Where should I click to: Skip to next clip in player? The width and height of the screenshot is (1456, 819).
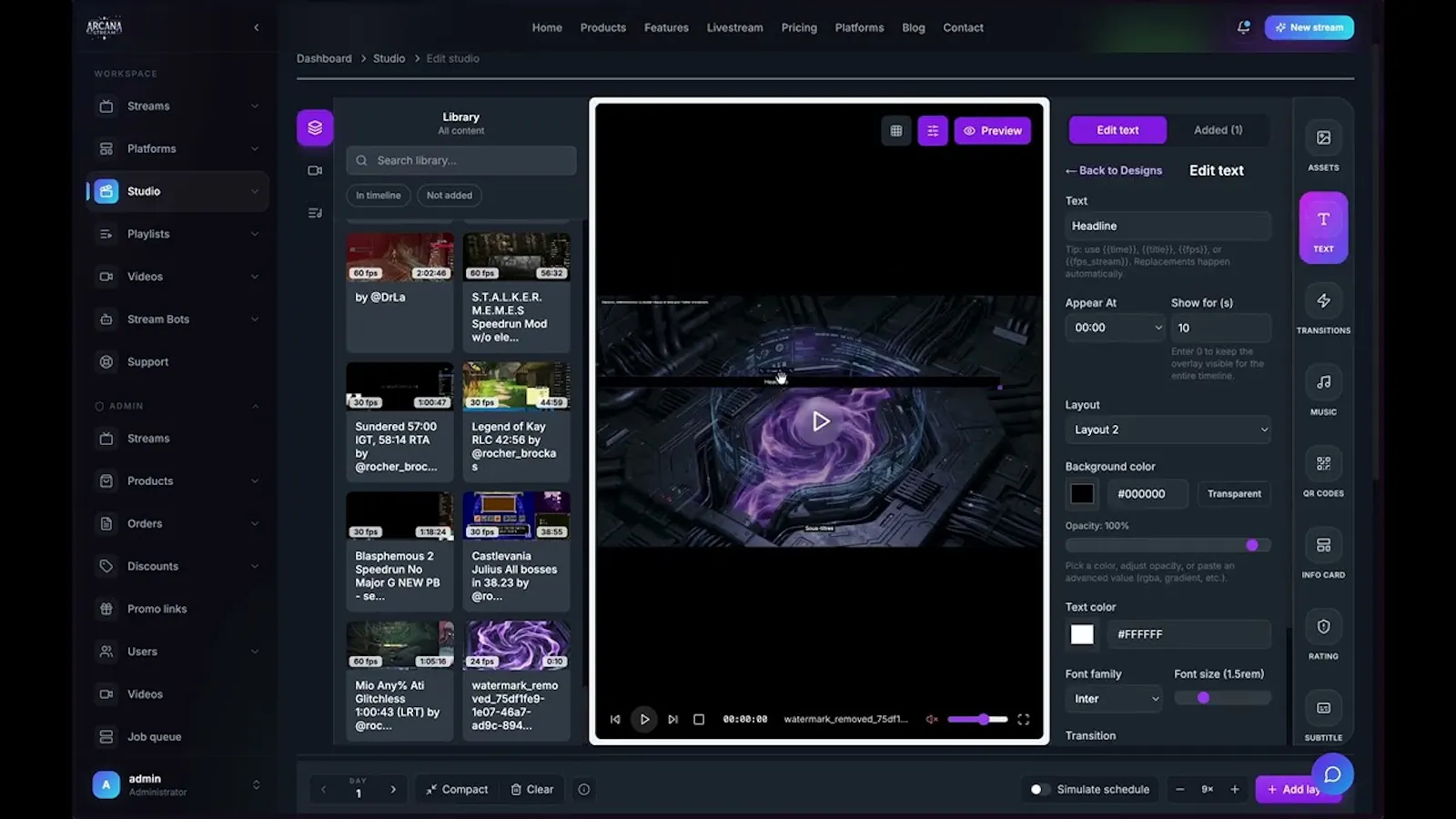[x=672, y=719]
